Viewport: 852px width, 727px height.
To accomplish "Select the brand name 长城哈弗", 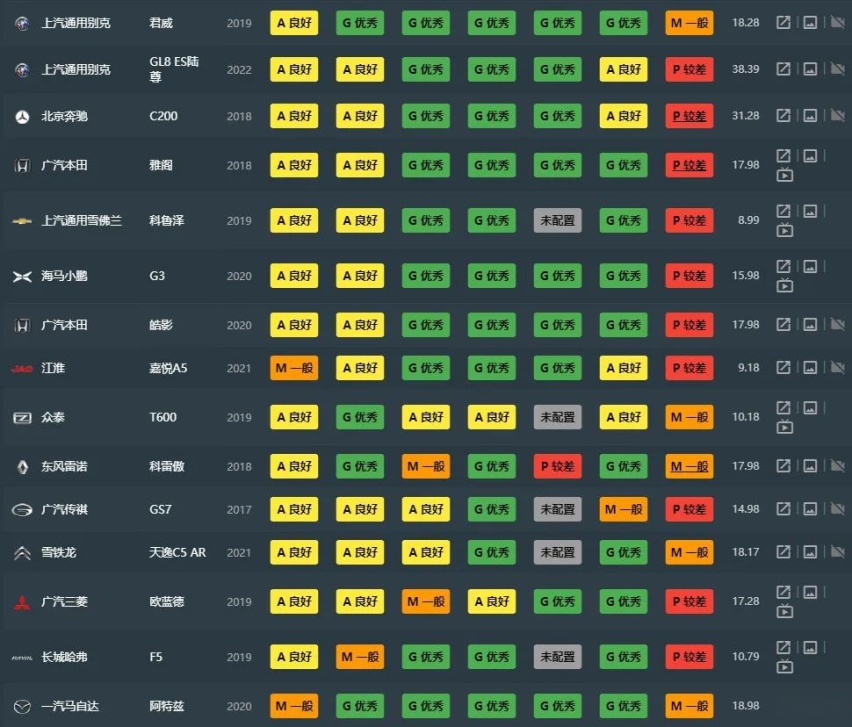I will point(65,657).
